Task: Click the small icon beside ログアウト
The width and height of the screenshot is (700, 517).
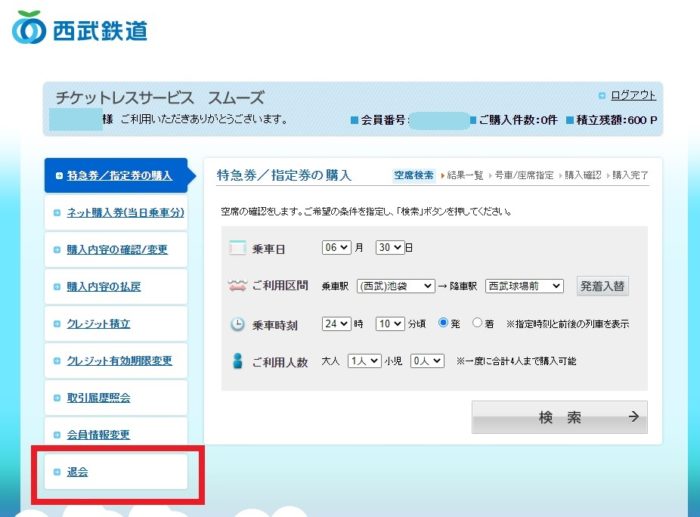Action: pos(601,96)
